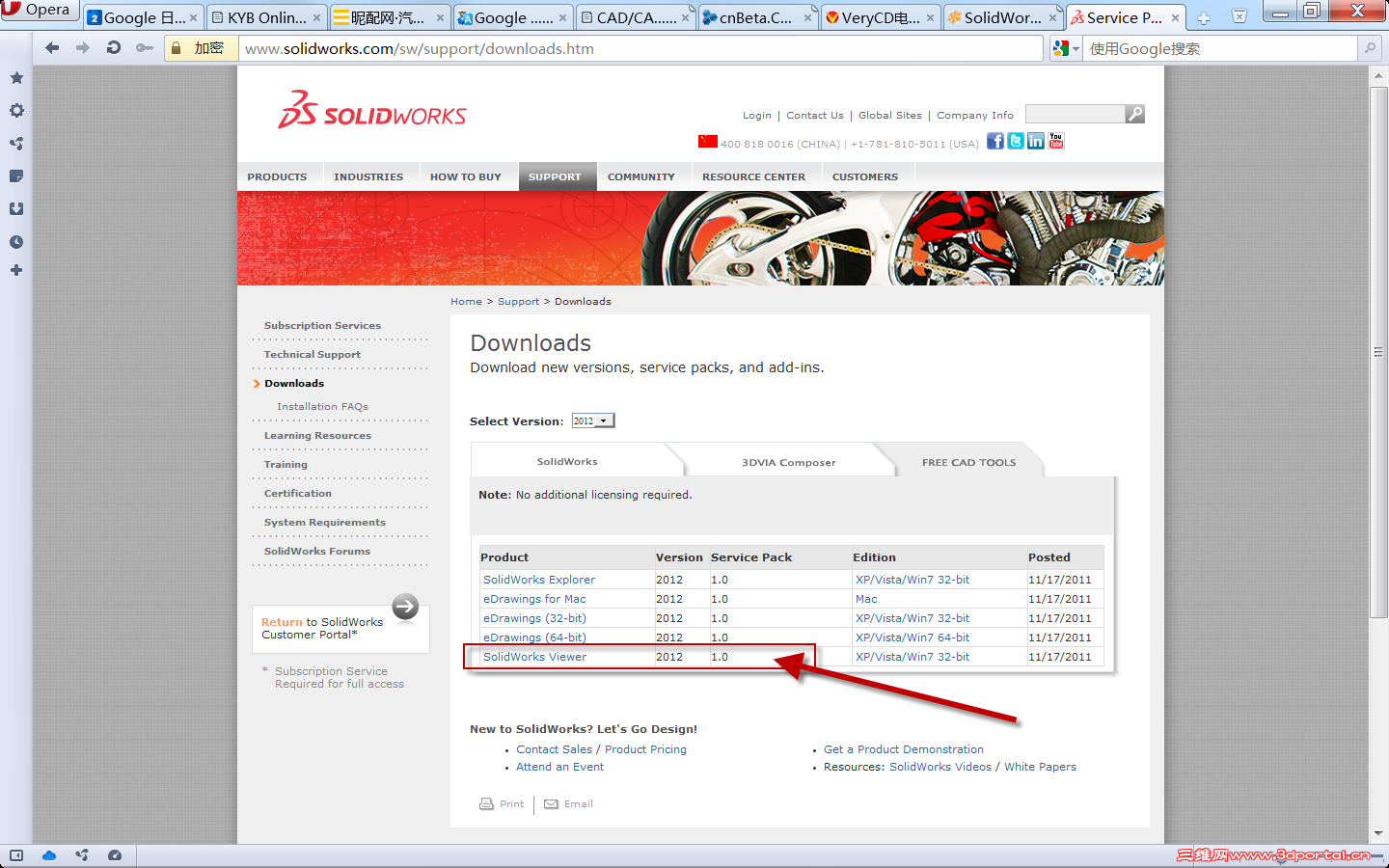
Task: Focus the 使用Google搜索 search field
Action: click(x=1221, y=48)
